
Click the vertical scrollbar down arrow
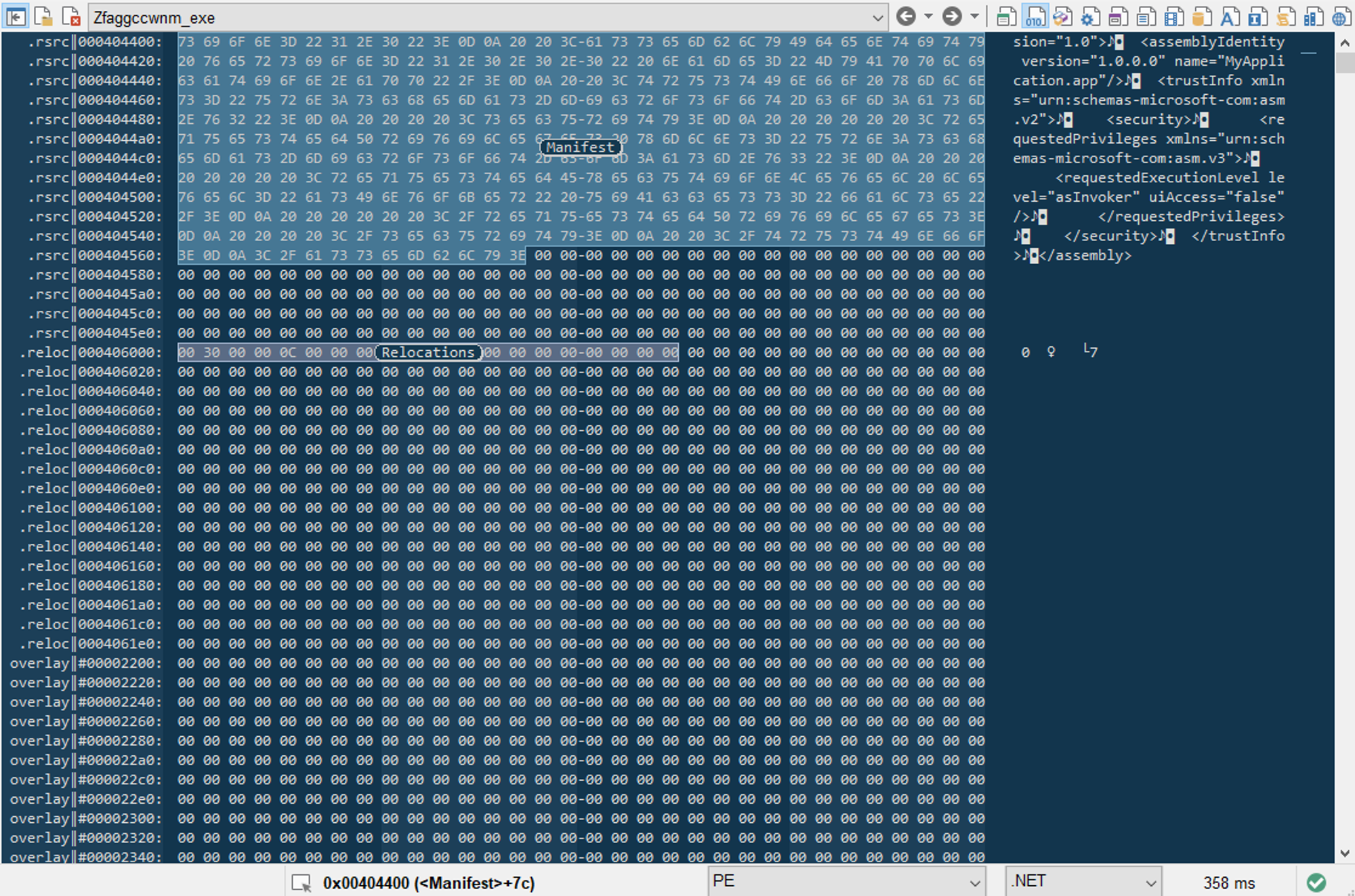[x=1344, y=853]
